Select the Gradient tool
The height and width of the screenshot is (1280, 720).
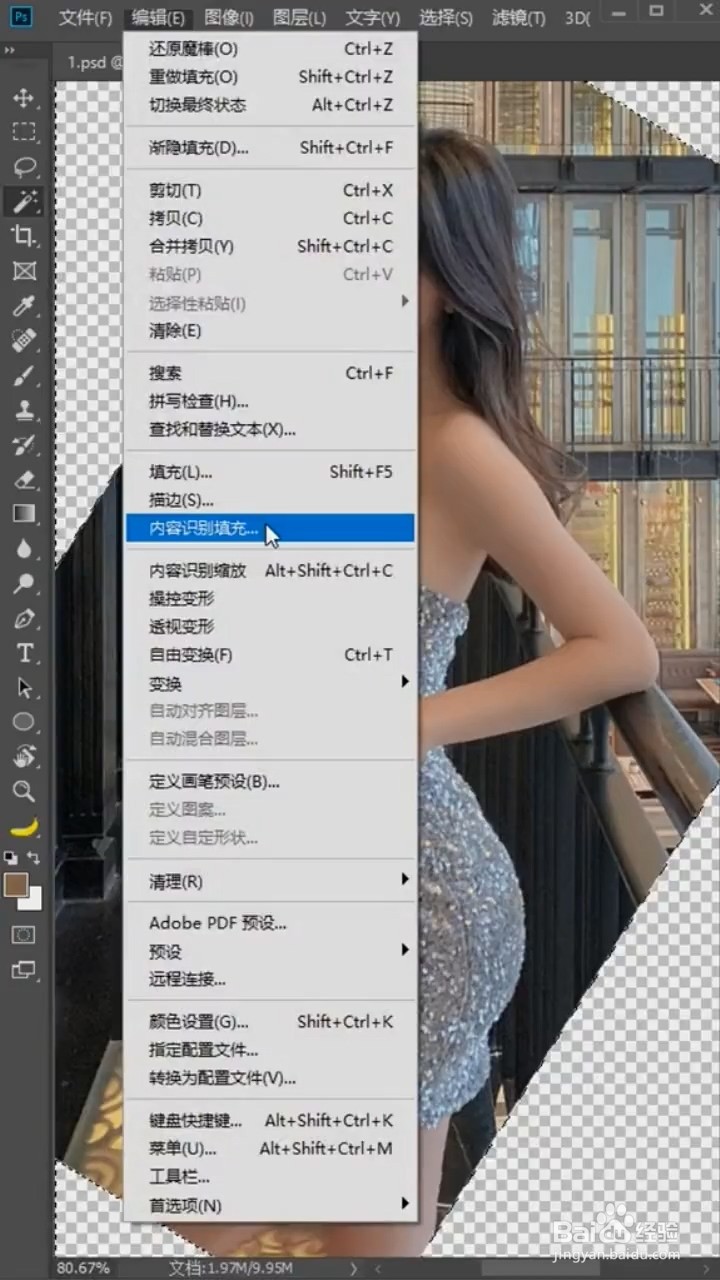(x=23, y=513)
